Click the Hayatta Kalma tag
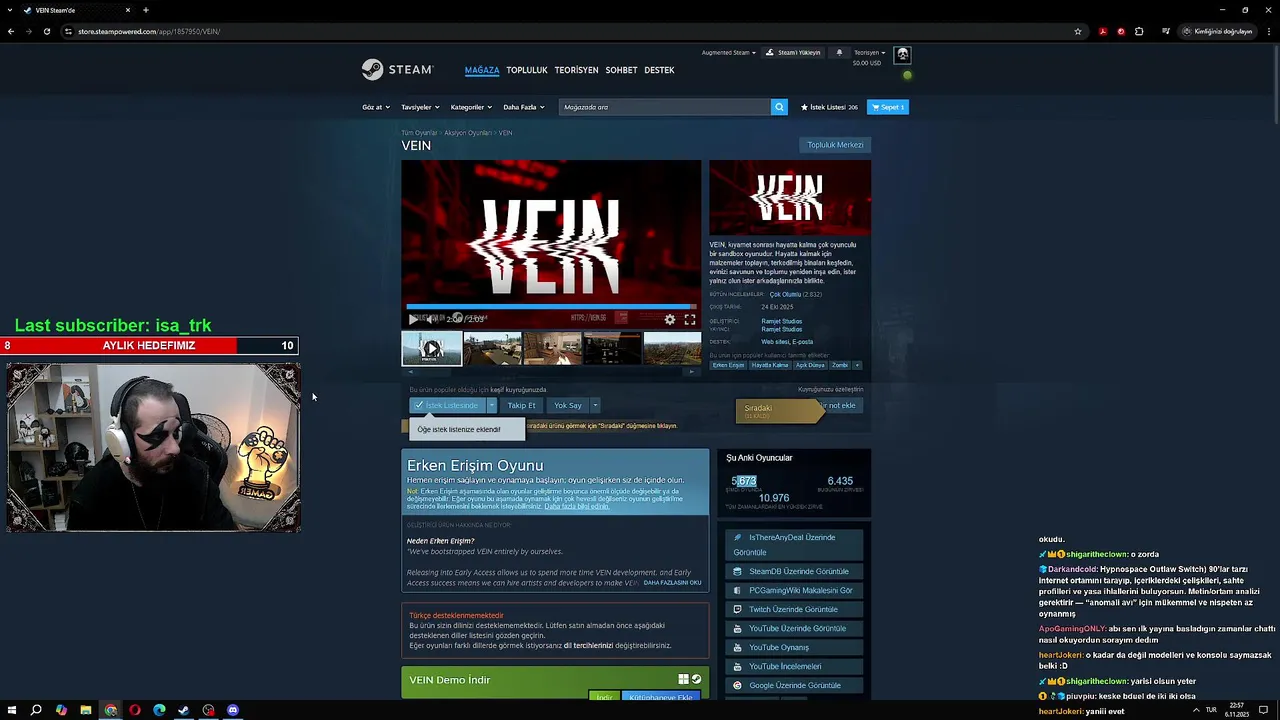1280x720 pixels. tap(770, 365)
